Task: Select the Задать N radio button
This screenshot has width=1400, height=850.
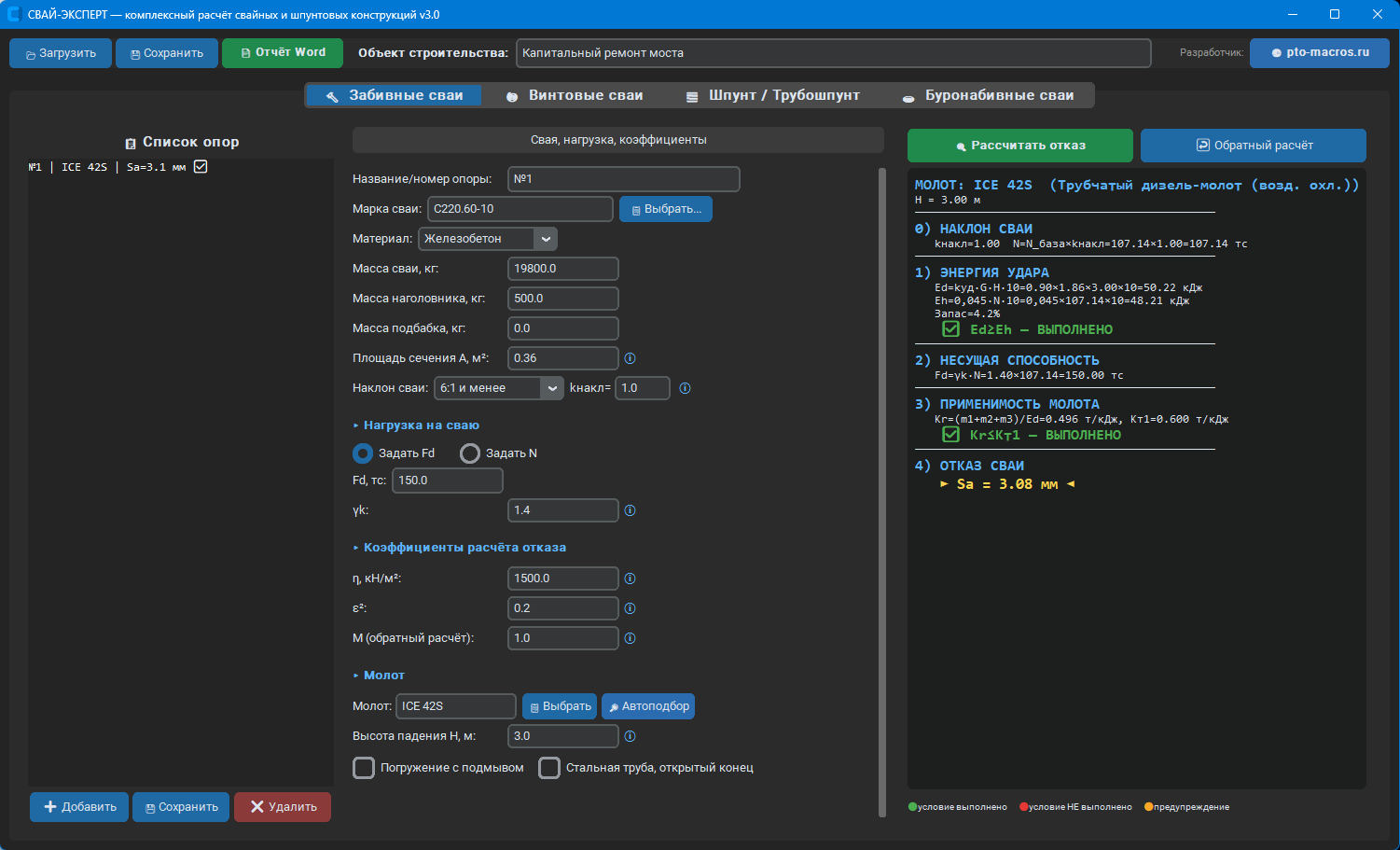Action: tap(470, 453)
